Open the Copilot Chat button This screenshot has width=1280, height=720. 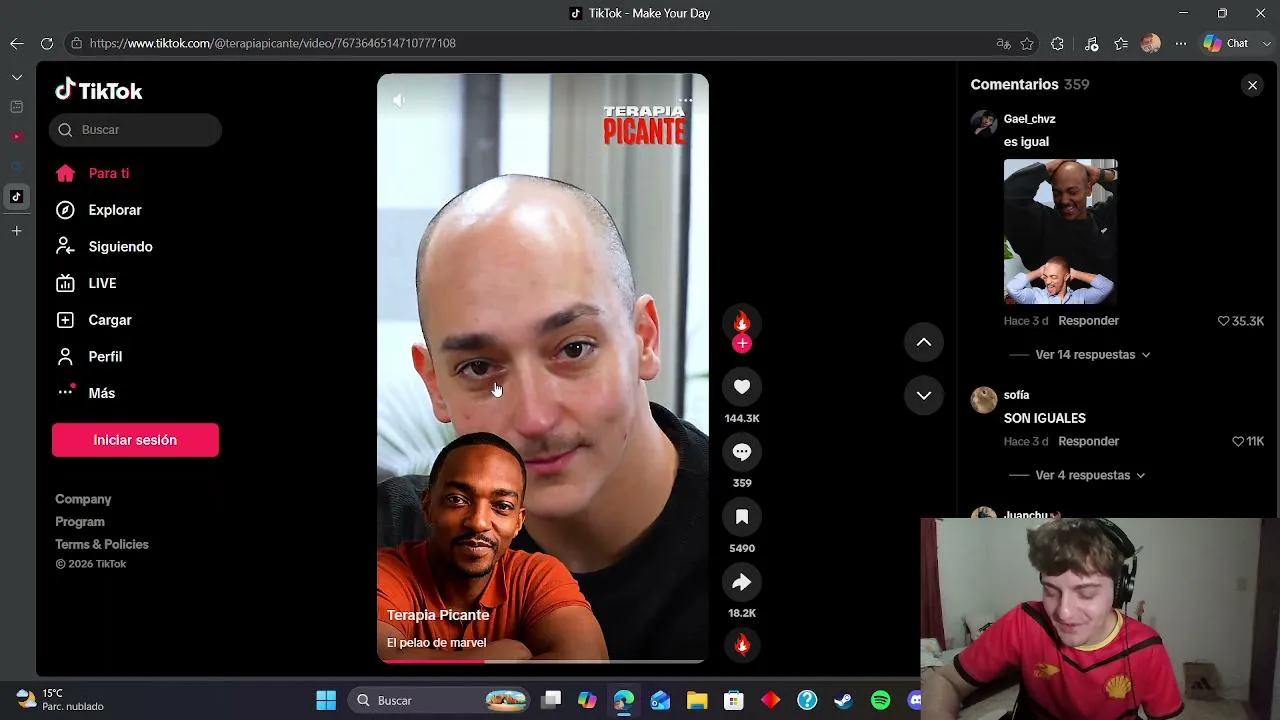1227,43
